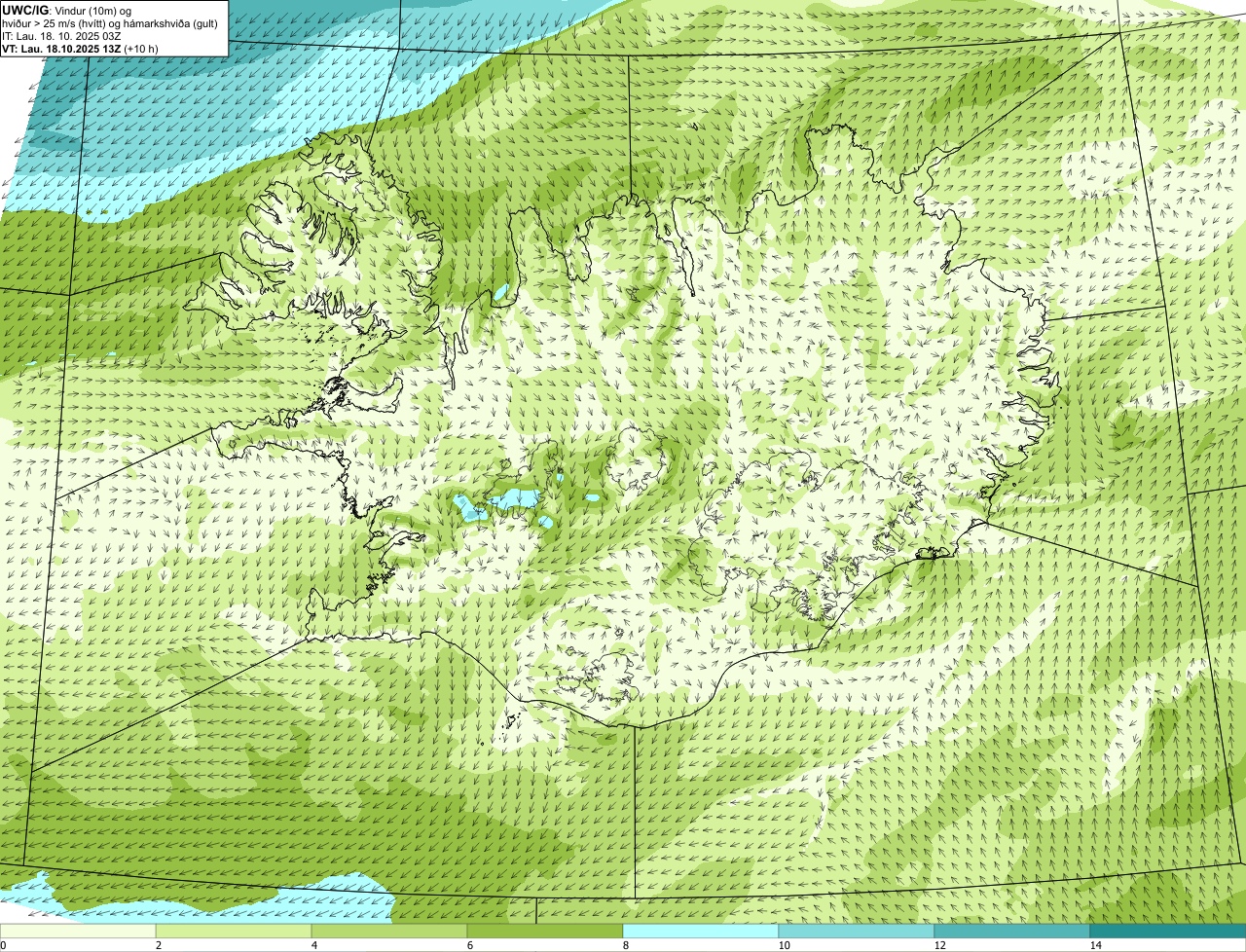Click the 0–2 m/s pale yellow legend swatch
Screen dimensions: 1246x952
[x=78, y=931]
